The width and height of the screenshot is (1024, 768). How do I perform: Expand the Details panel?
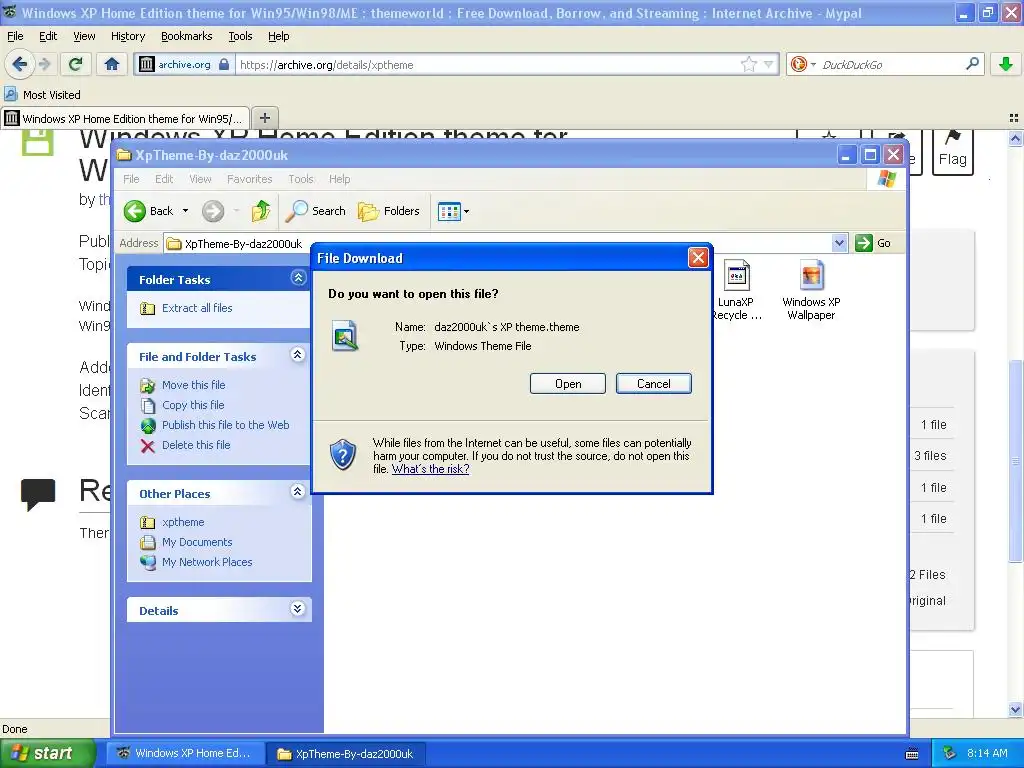coord(298,609)
